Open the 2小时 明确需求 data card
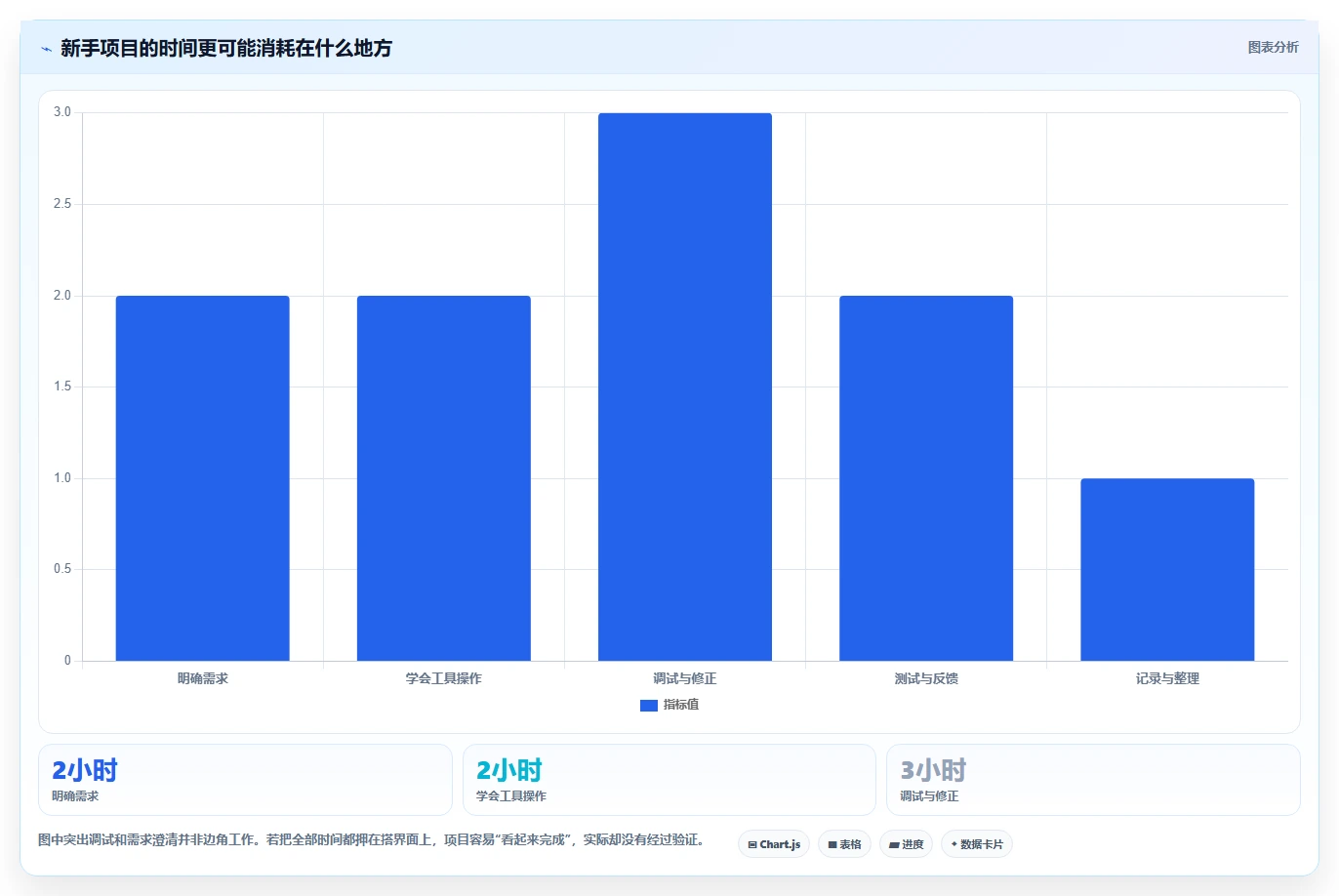This screenshot has height=896, width=1339. (245, 780)
